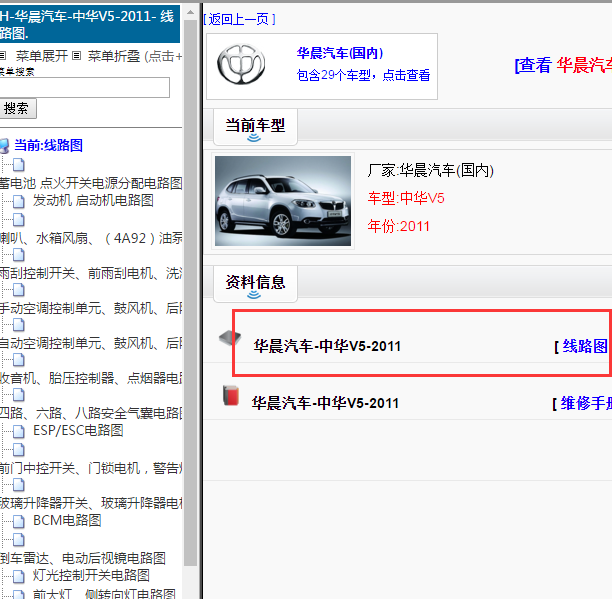Open 收音机、胎压控制器、点烟器 item

pos(91,378)
